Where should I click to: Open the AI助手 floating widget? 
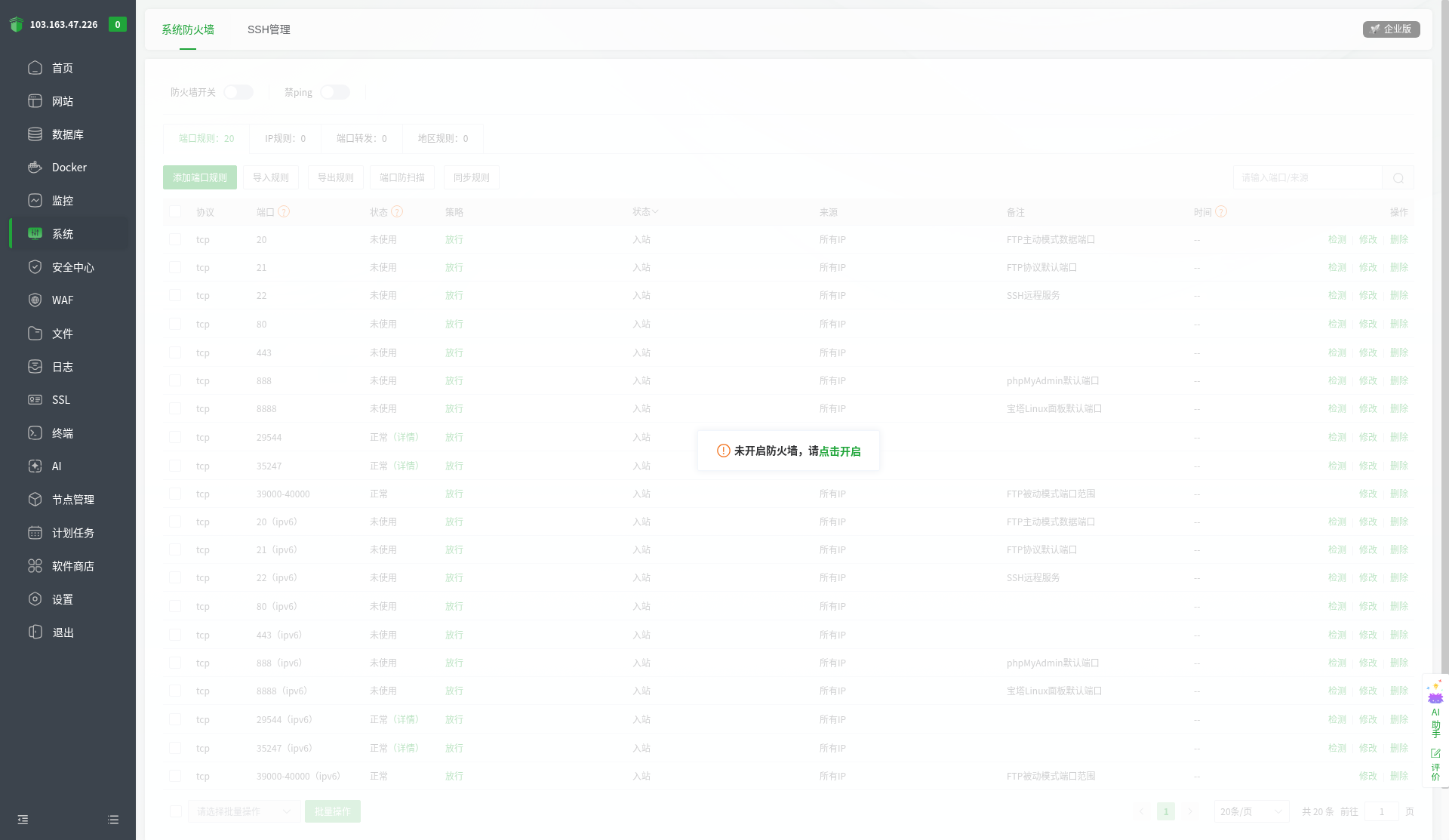click(x=1435, y=709)
